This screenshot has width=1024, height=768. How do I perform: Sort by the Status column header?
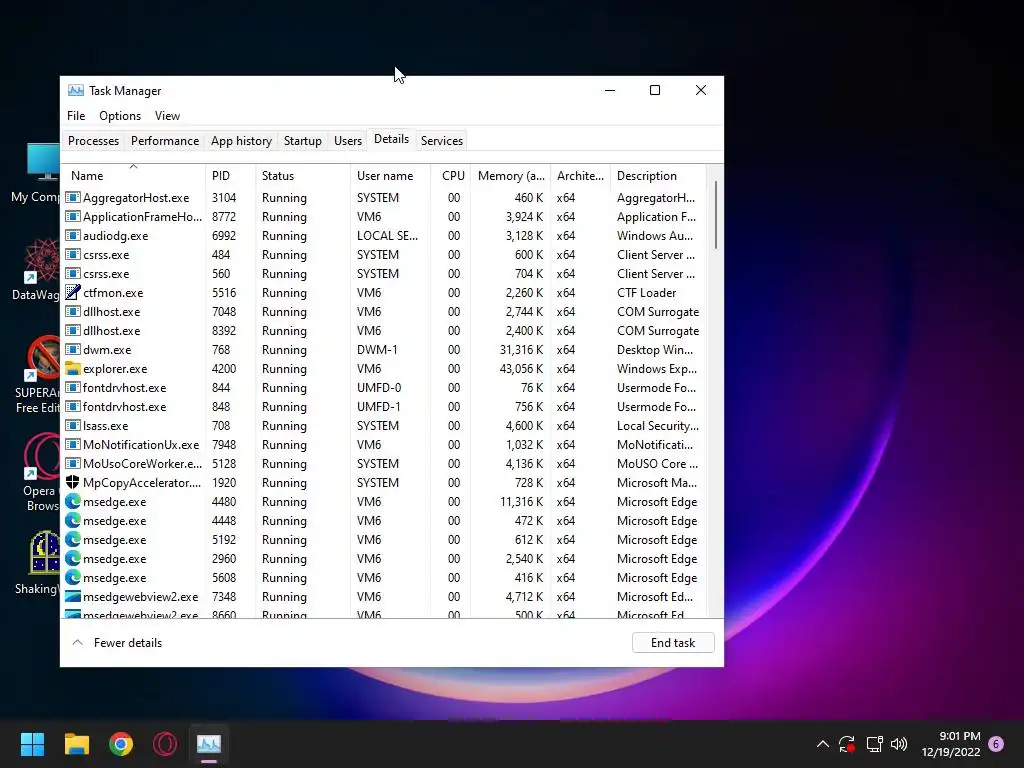click(303, 175)
